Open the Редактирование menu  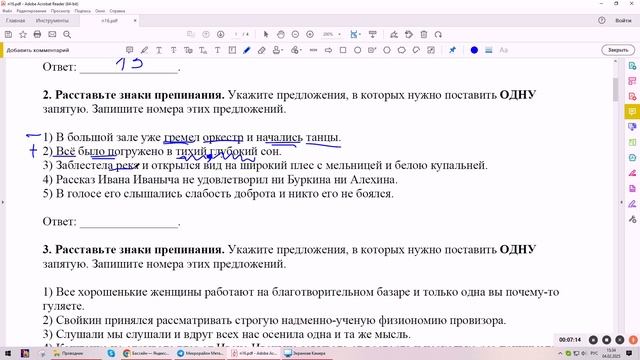31,11
